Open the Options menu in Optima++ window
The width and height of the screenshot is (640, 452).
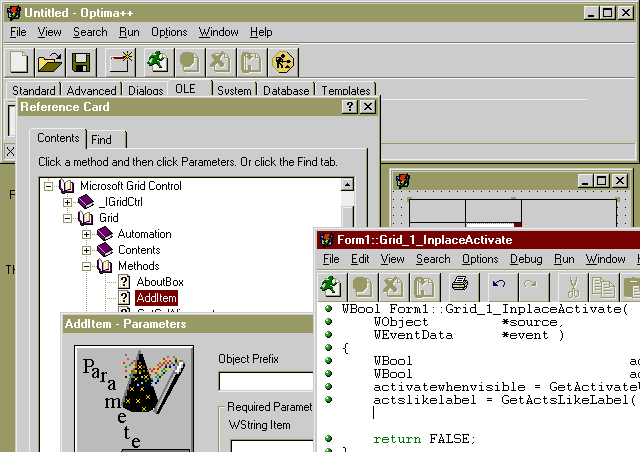(x=169, y=32)
